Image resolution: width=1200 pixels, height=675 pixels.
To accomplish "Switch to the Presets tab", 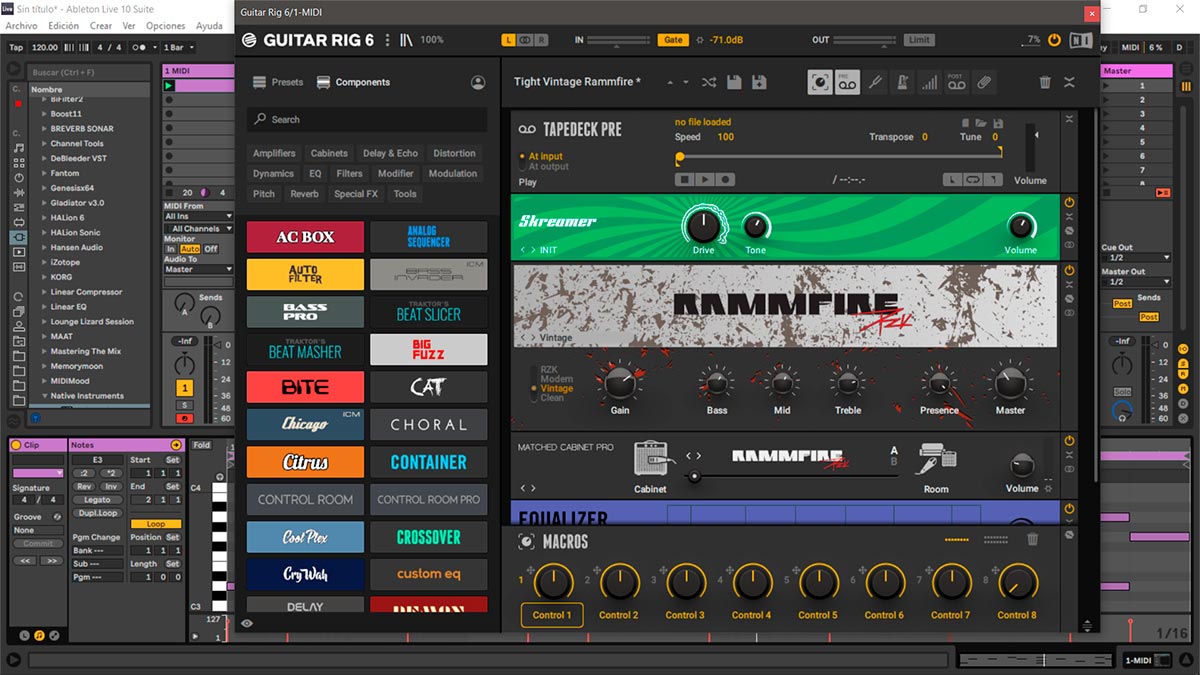I will pos(278,82).
